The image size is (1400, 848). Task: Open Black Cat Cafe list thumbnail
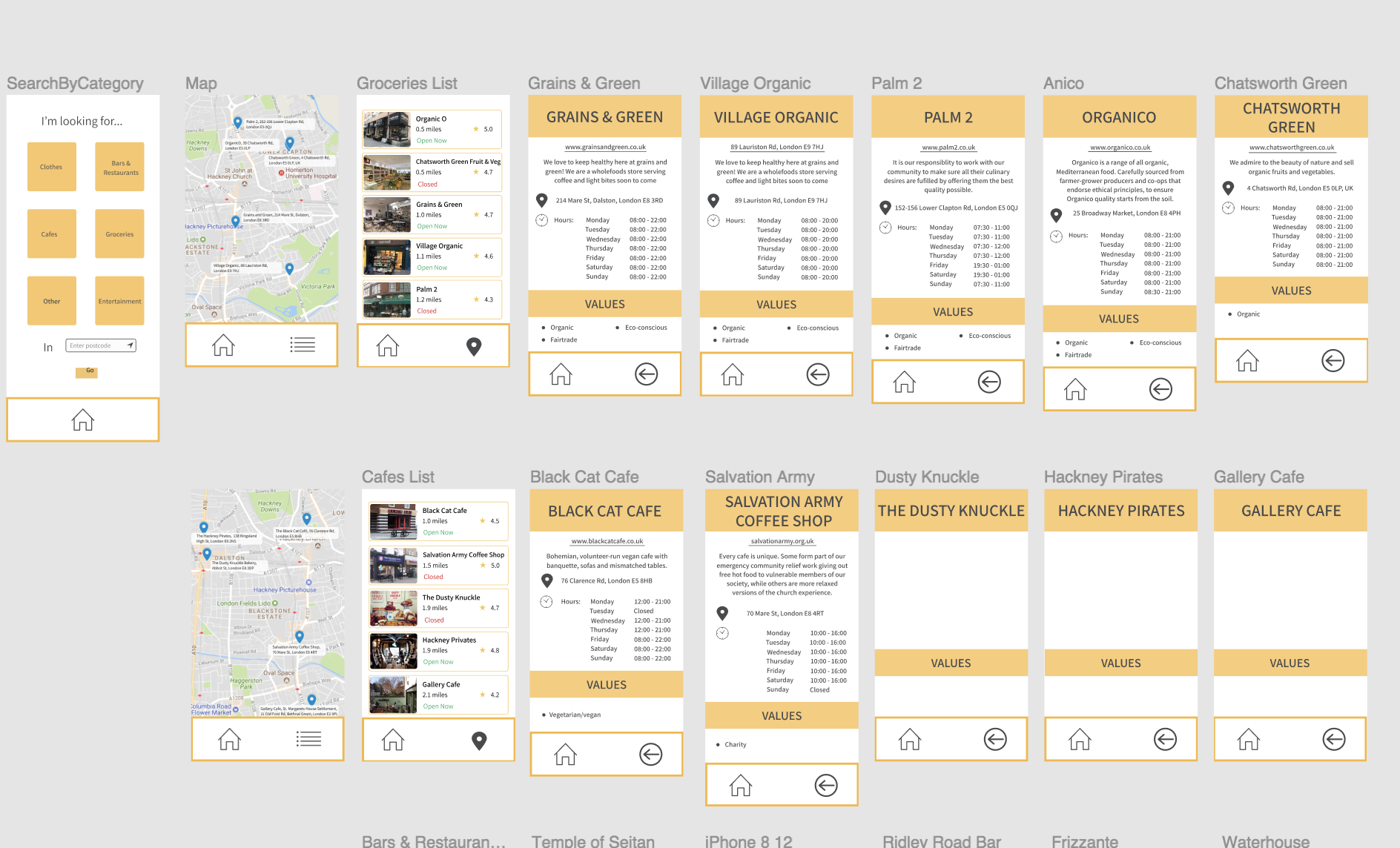[x=393, y=522]
